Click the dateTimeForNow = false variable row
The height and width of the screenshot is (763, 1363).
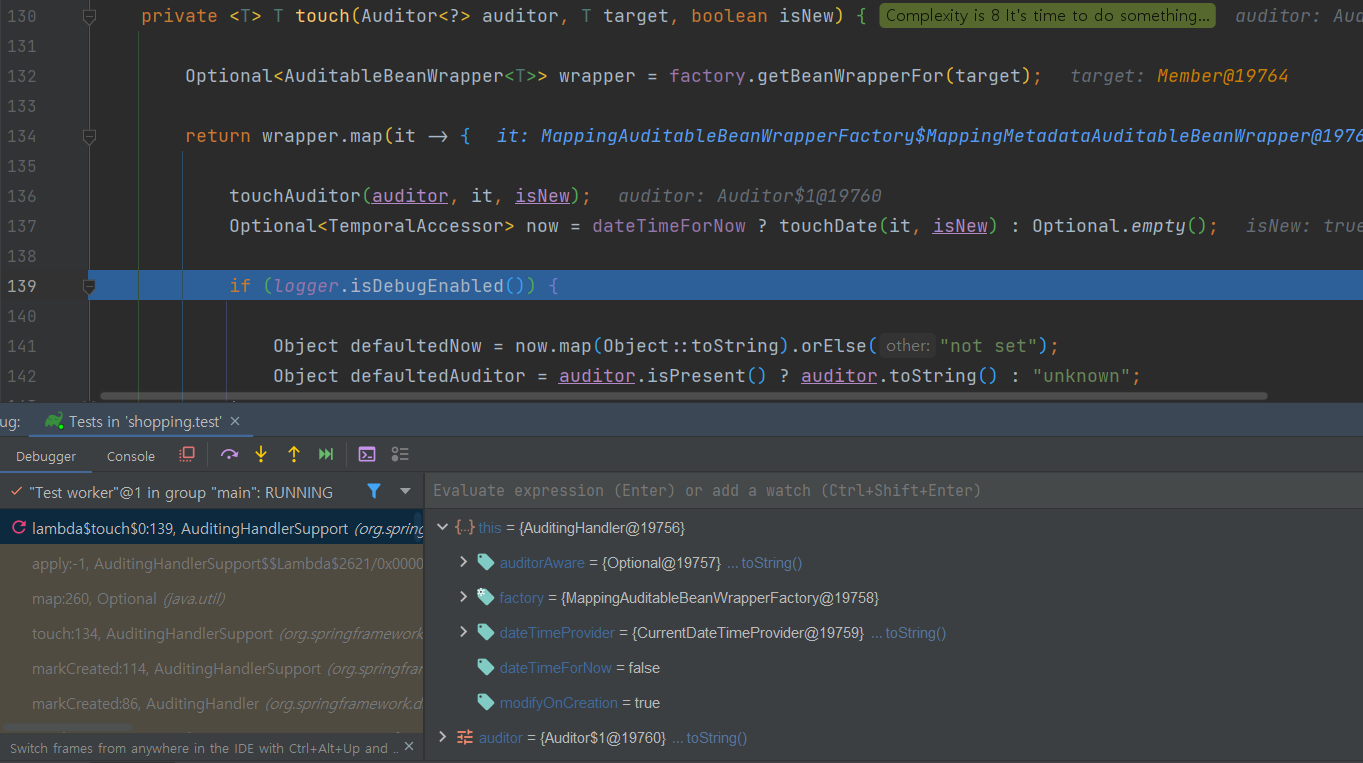893,667
